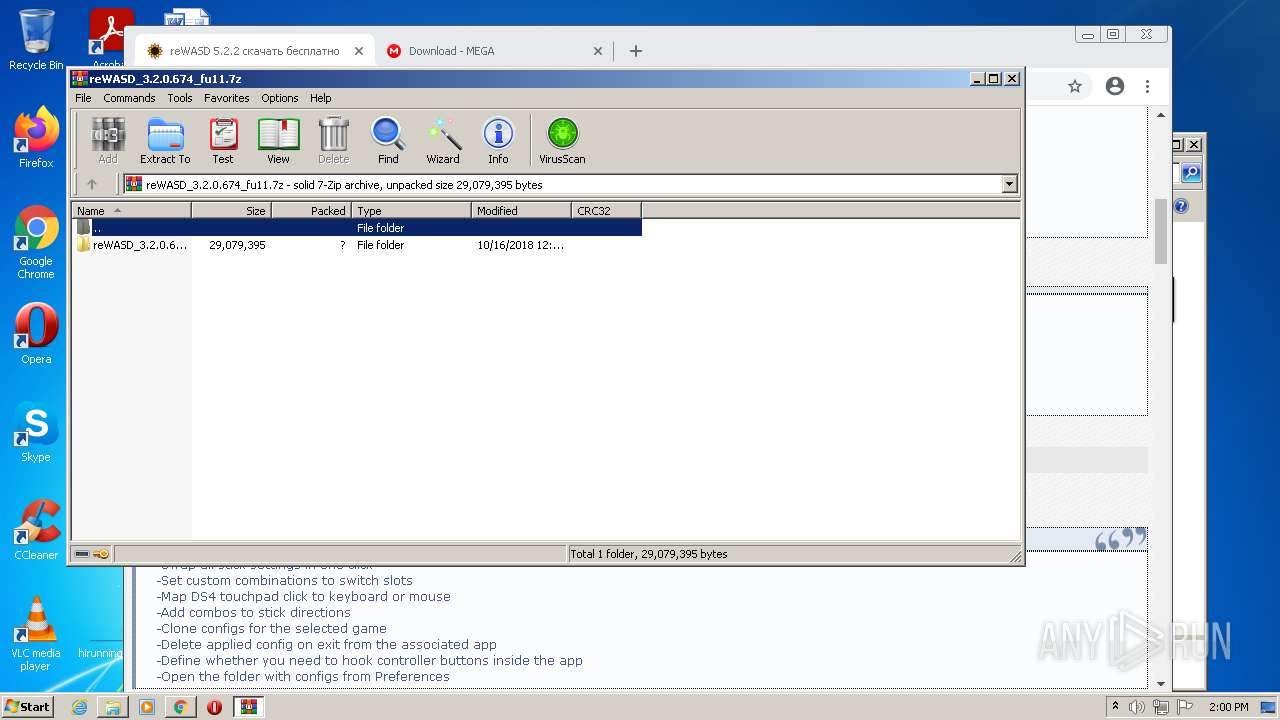The height and width of the screenshot is (720, 1280).
Task: Open Windows Explorer taskbar icon
Action: coord(113,707)
